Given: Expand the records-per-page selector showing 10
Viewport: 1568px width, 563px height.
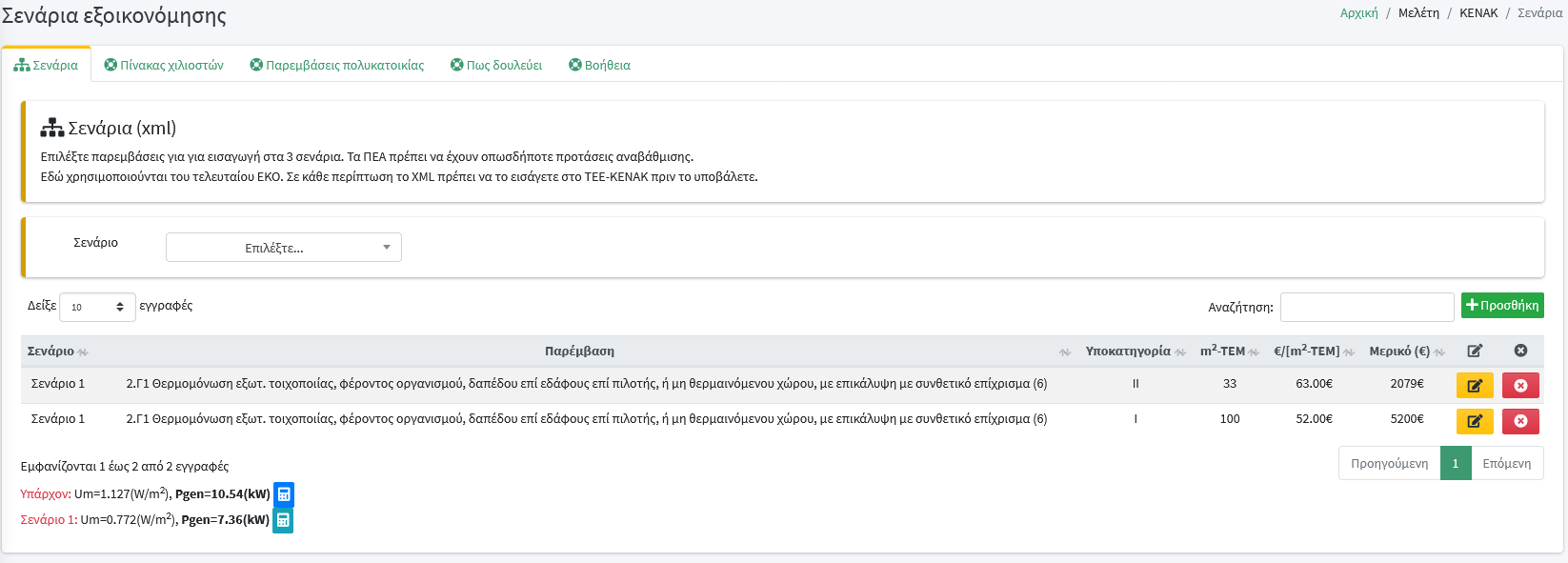Looking at the screenshot, I should point(97,307).
